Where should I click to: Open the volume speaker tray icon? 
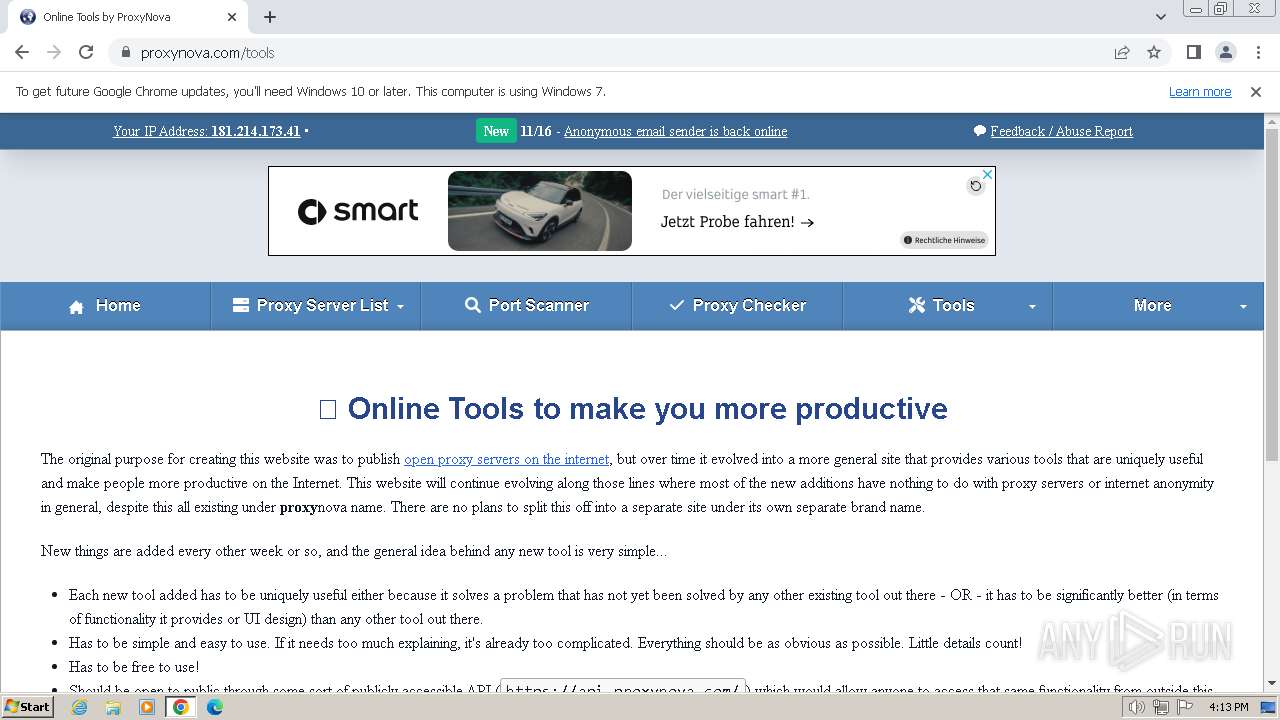1137,707
